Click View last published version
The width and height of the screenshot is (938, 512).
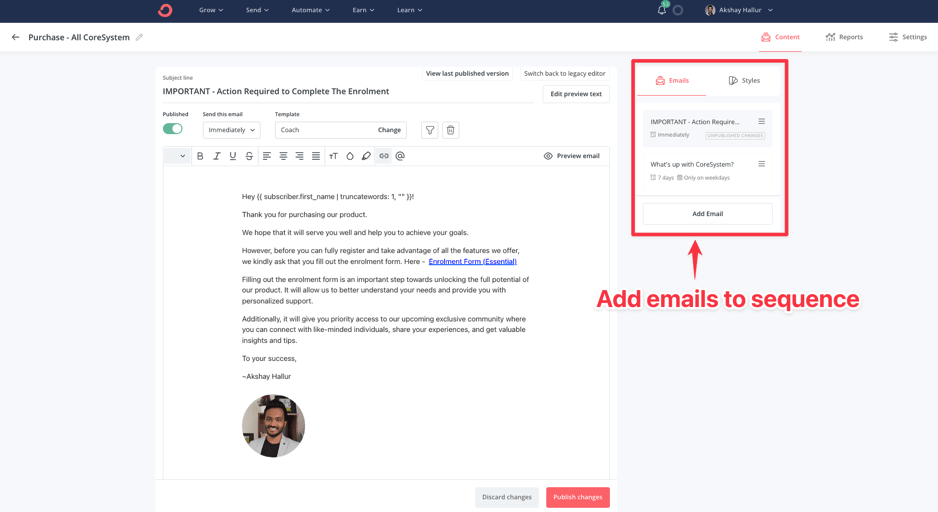[467, 74]
